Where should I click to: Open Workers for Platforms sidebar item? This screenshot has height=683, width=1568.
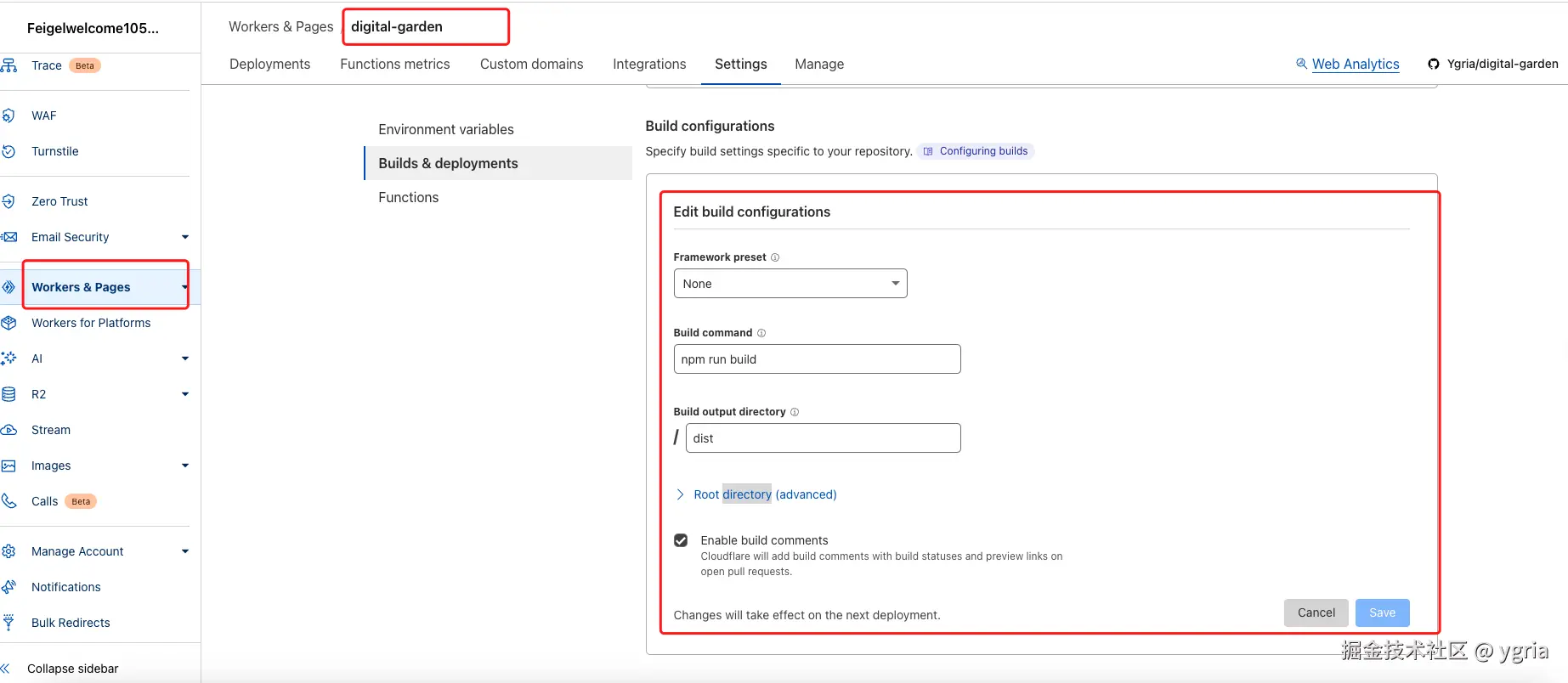(91, 323)
